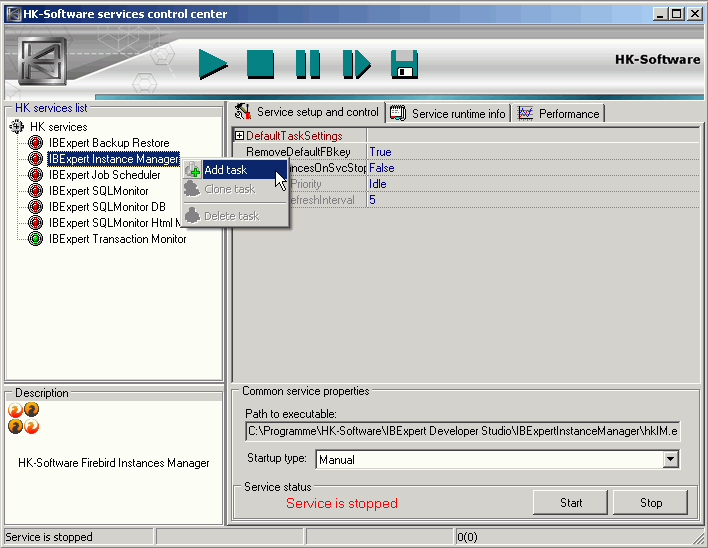Choose Clone task in context menu

coord(236,189)
